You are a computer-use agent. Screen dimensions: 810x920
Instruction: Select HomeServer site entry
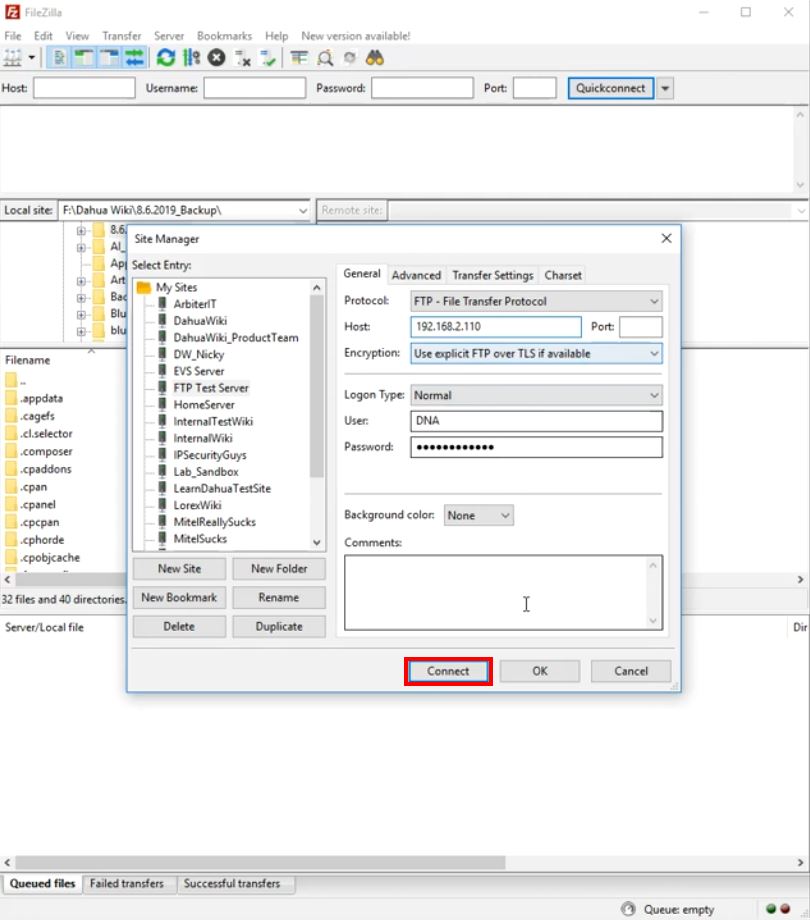(x=204, y=405)
